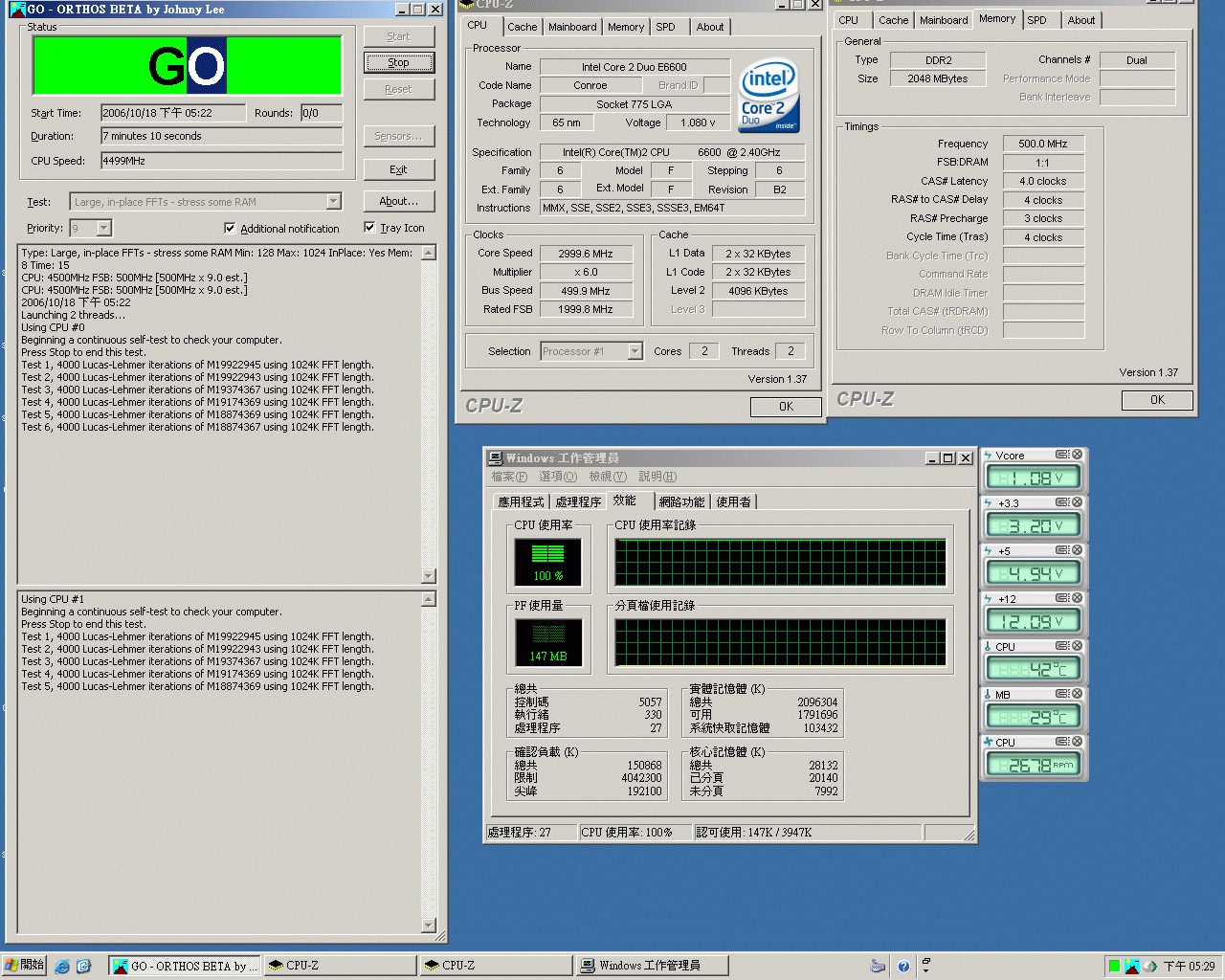
Task: Open settings icon on the +3.3 voltage widget
Action: point(1062,502)
